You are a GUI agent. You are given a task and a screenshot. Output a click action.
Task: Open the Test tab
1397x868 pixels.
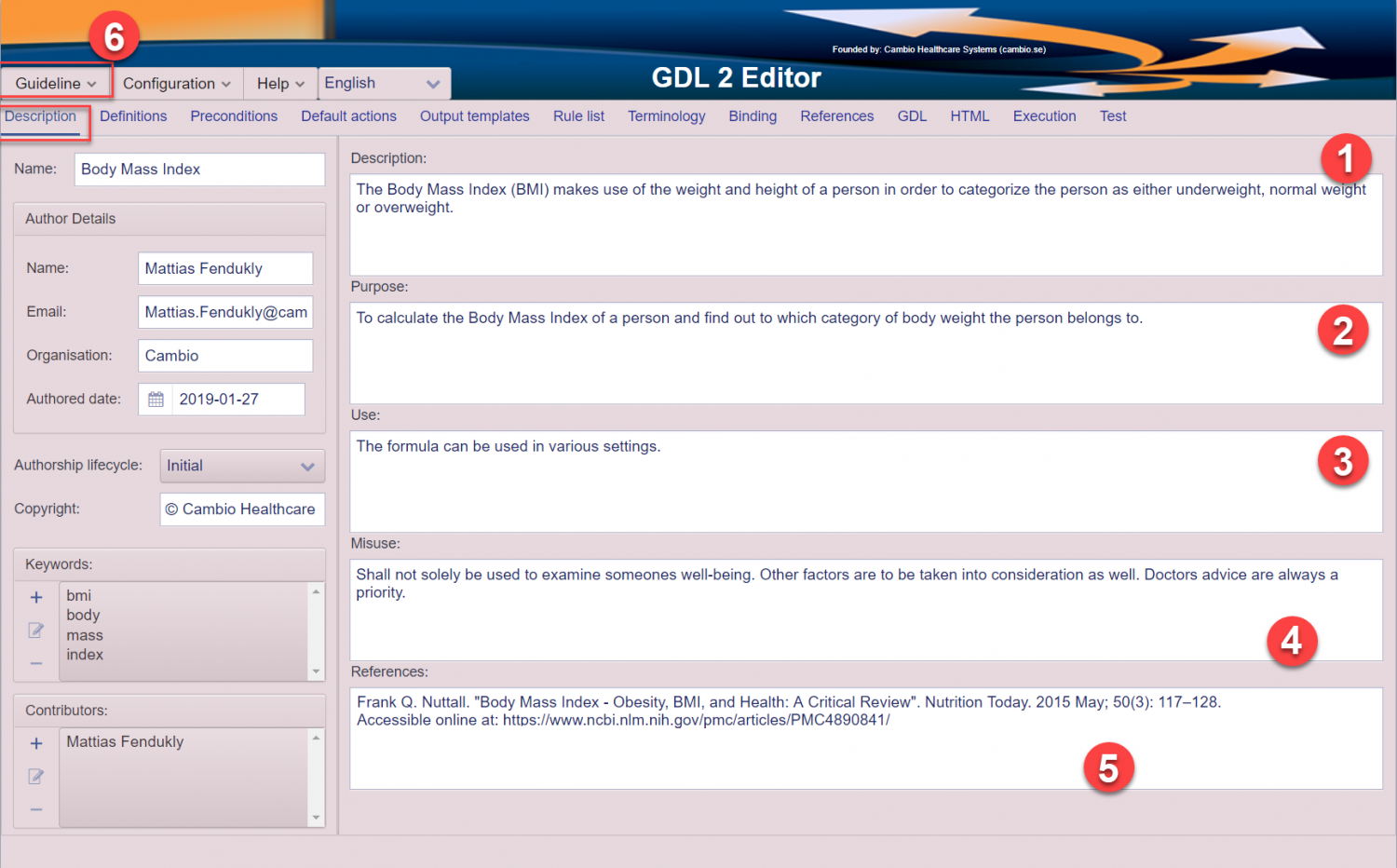[1113, 115]
